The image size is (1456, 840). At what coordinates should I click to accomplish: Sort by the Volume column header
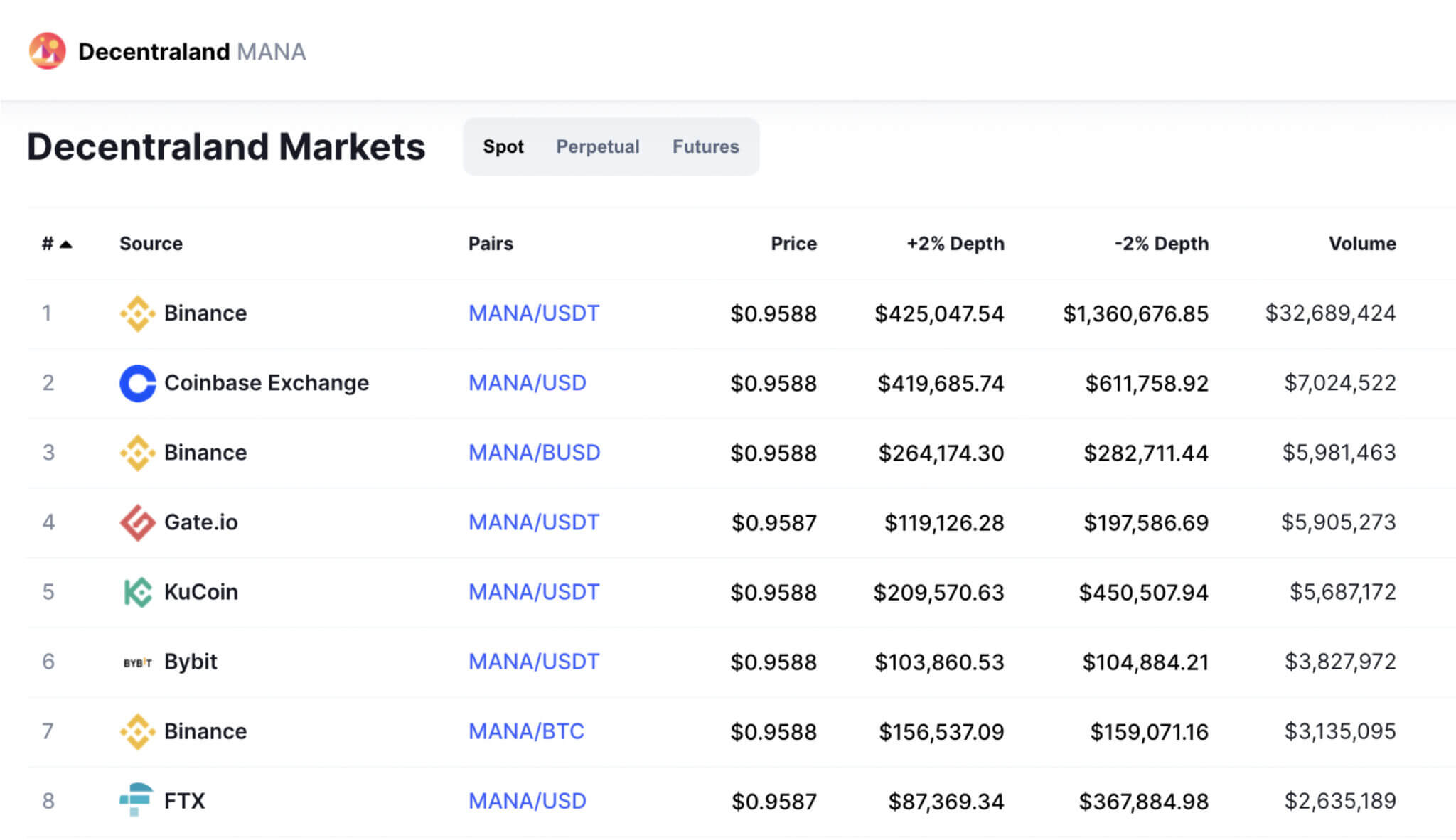pos(1362,244)
